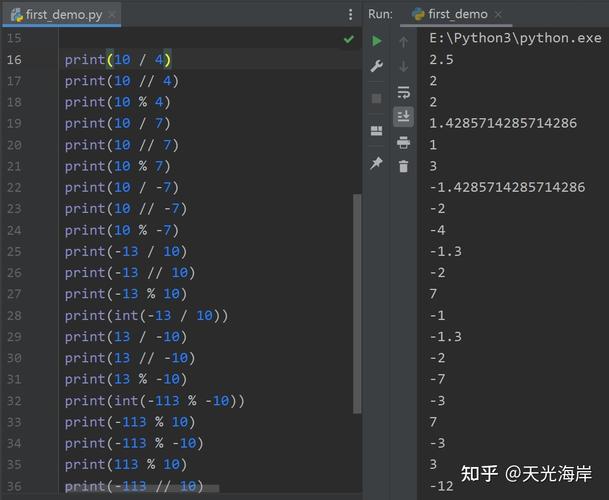Pin the Run tab with pin icon
Screen dimensions: 609x500
tap(376, 163)
